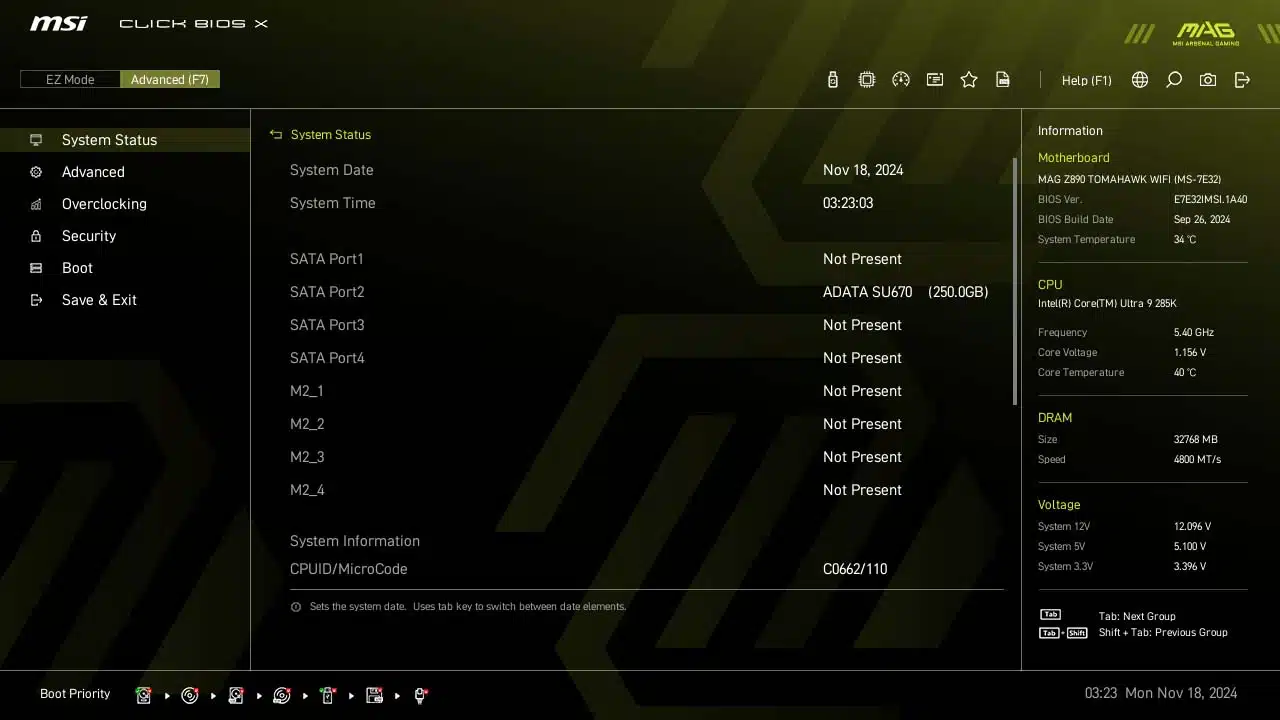Viewport: 1280px width, 720px height.
Task: Click the CPU Frequency 5.40 GHz value
Action: pyautogui.click(x=1194, y=333)
